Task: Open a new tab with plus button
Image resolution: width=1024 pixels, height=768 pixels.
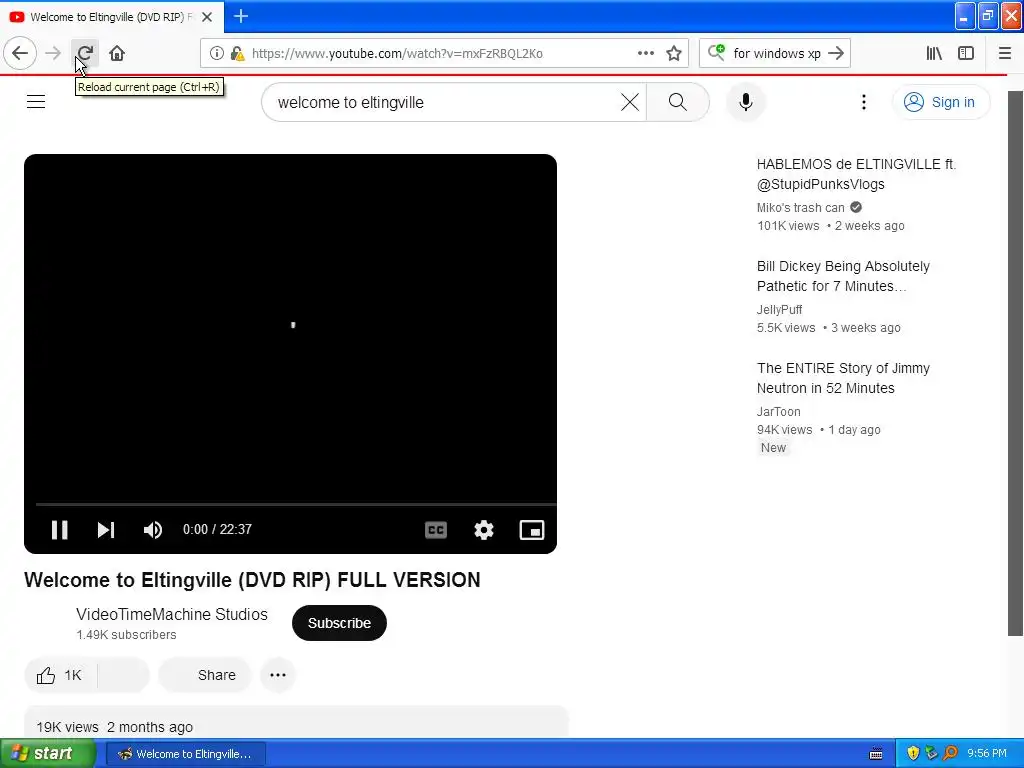Action: (x=241, y=16)
